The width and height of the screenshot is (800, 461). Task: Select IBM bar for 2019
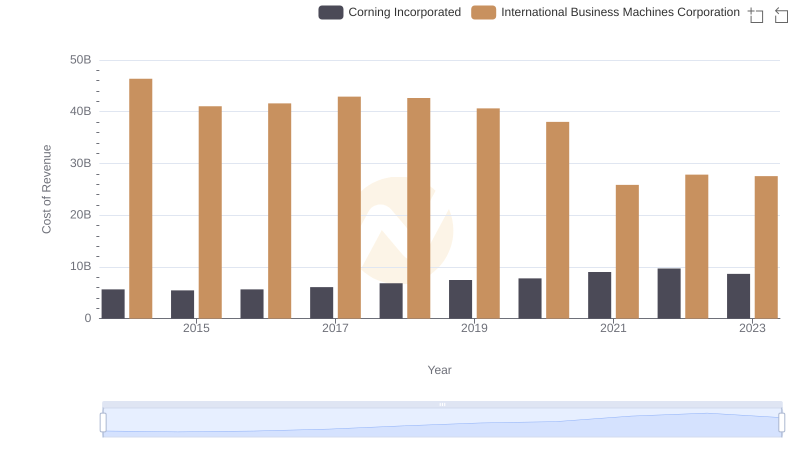pyautogui.click(x=488, y=214)
